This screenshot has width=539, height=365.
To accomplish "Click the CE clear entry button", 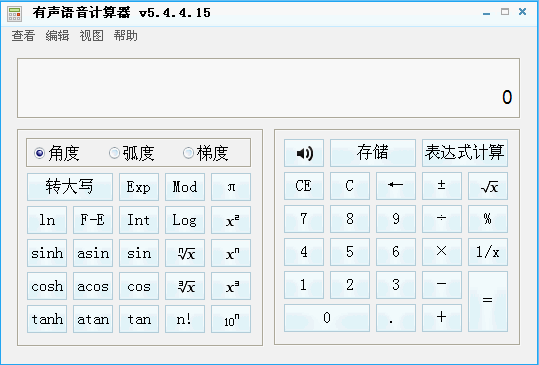I will click(x=304, y=186).
